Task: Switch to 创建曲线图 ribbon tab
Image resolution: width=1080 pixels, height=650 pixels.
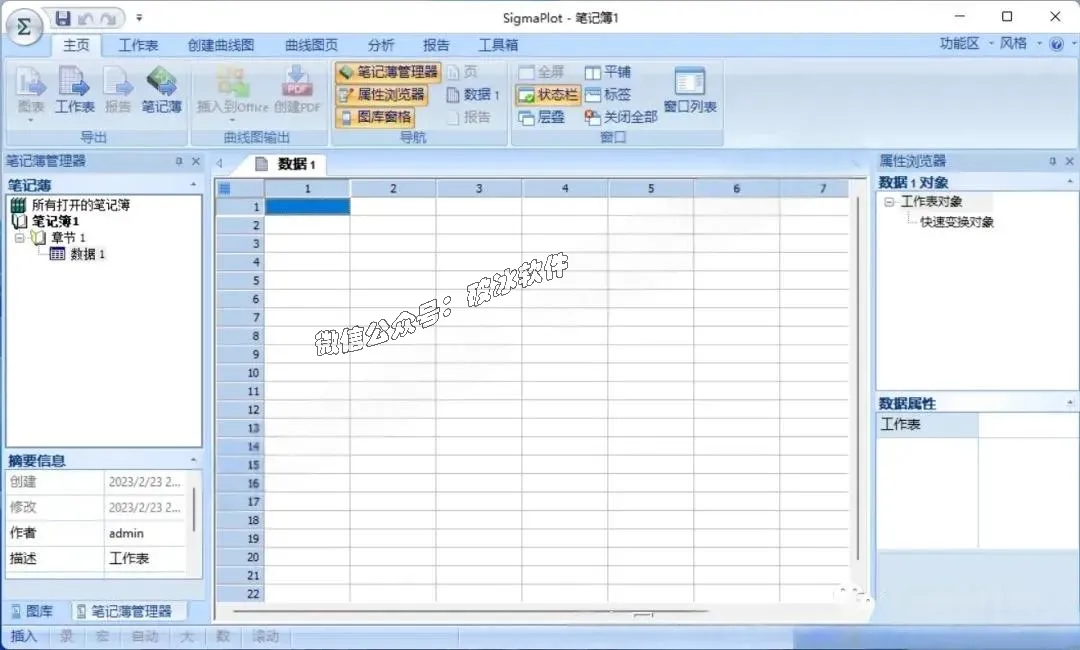Action: pyautogui.click(x=221, y=45)
